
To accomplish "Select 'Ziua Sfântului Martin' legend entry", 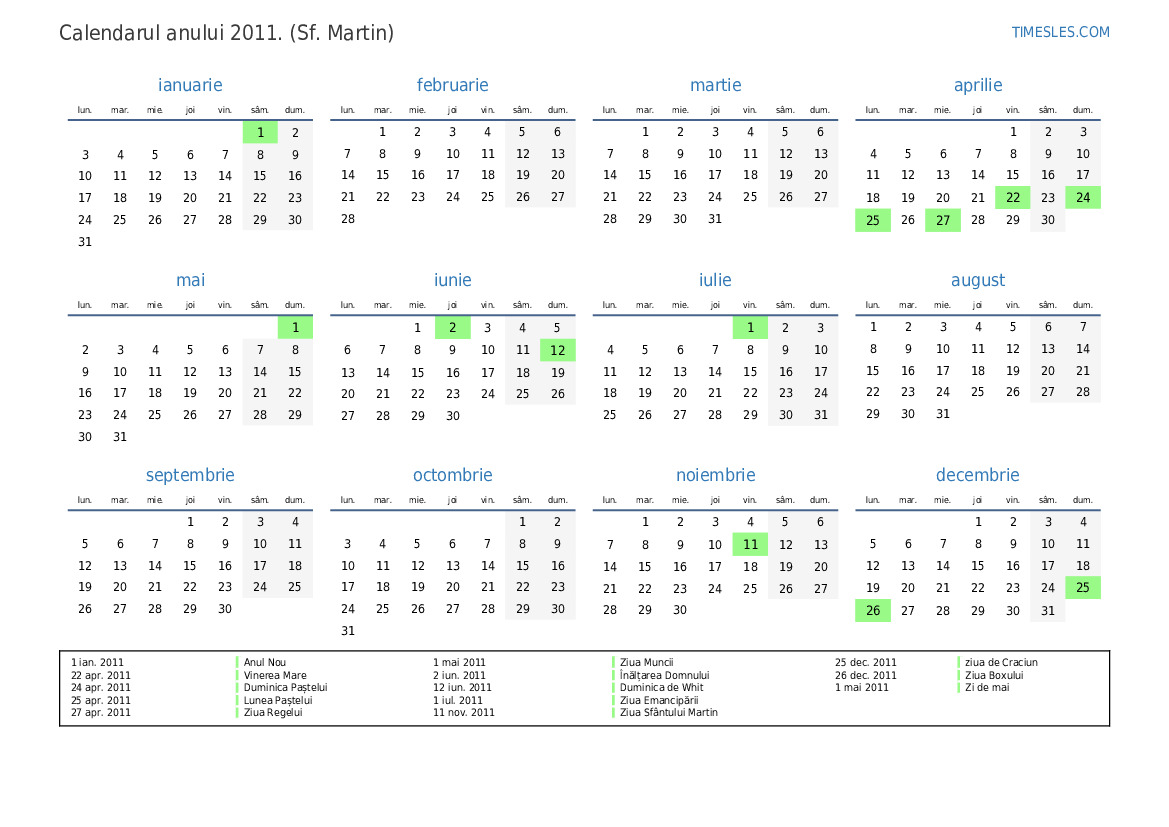I will [668, 712].
